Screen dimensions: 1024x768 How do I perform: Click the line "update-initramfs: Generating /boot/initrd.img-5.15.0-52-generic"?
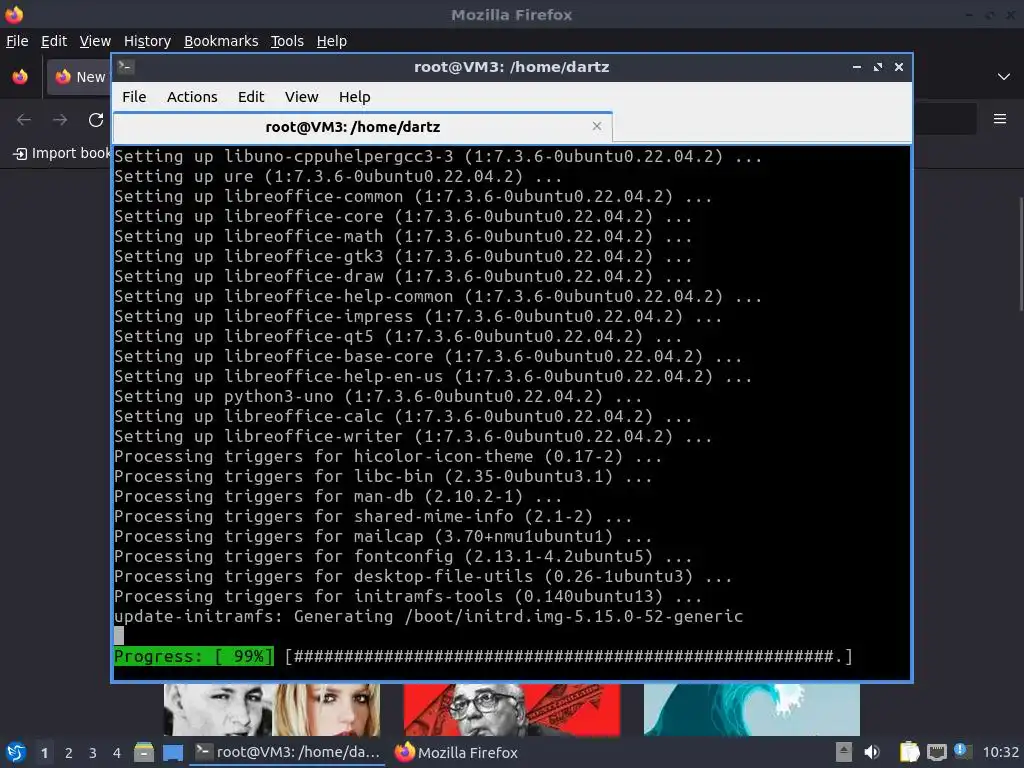428,616
